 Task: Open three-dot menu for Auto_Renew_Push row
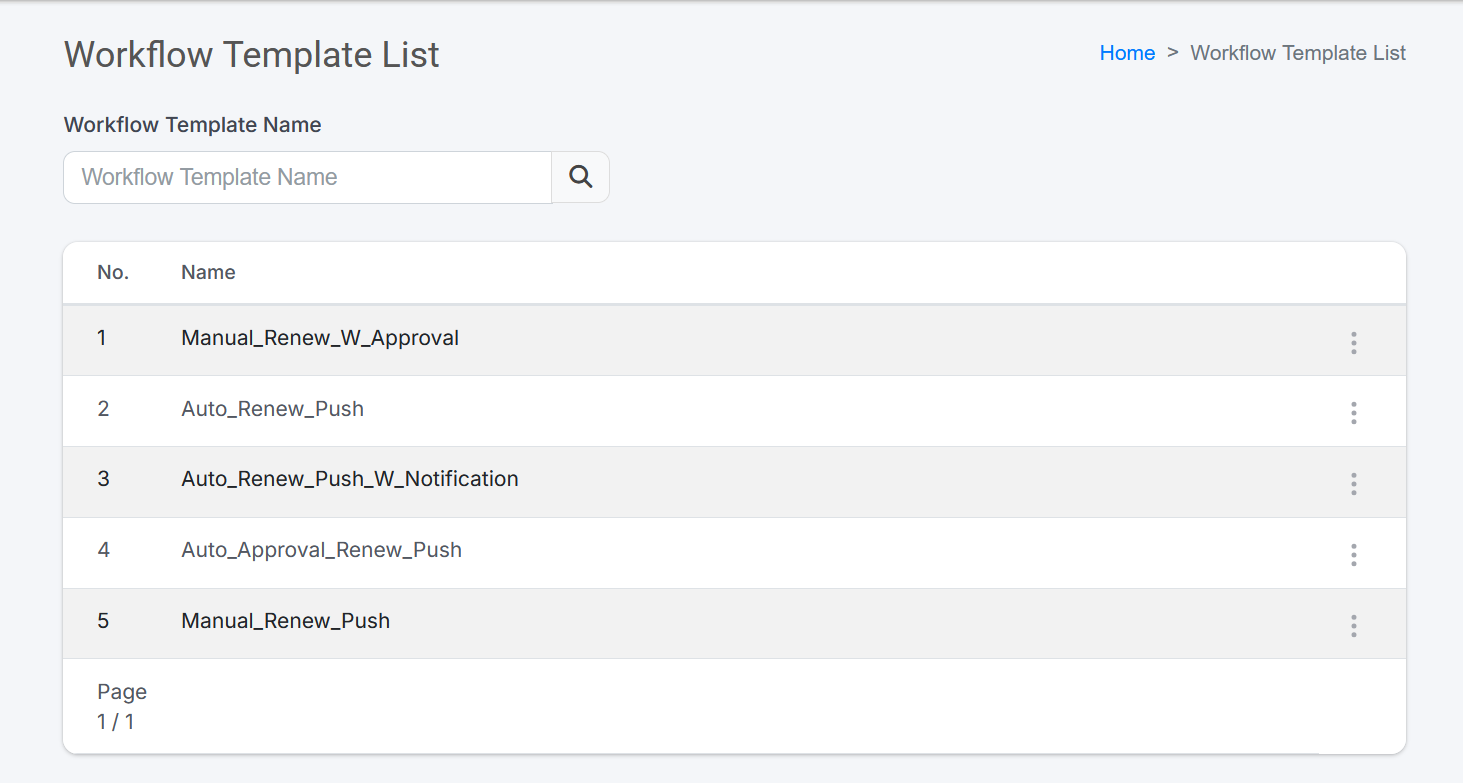click(x=1353, y=413)
